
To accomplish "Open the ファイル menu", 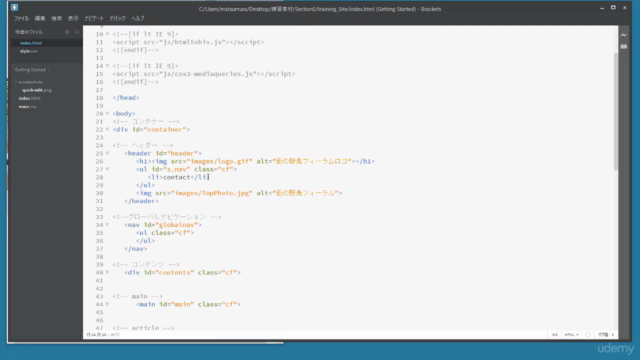I will pyautogui.click(x=21, y=18).
